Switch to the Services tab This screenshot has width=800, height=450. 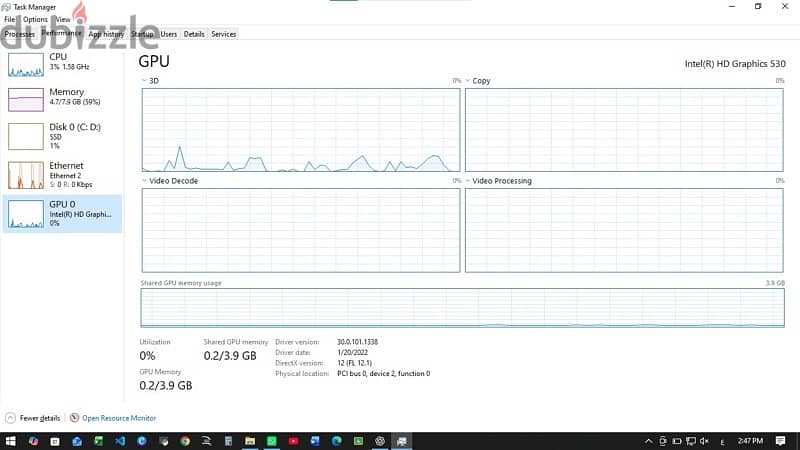[x=223, y=34]
